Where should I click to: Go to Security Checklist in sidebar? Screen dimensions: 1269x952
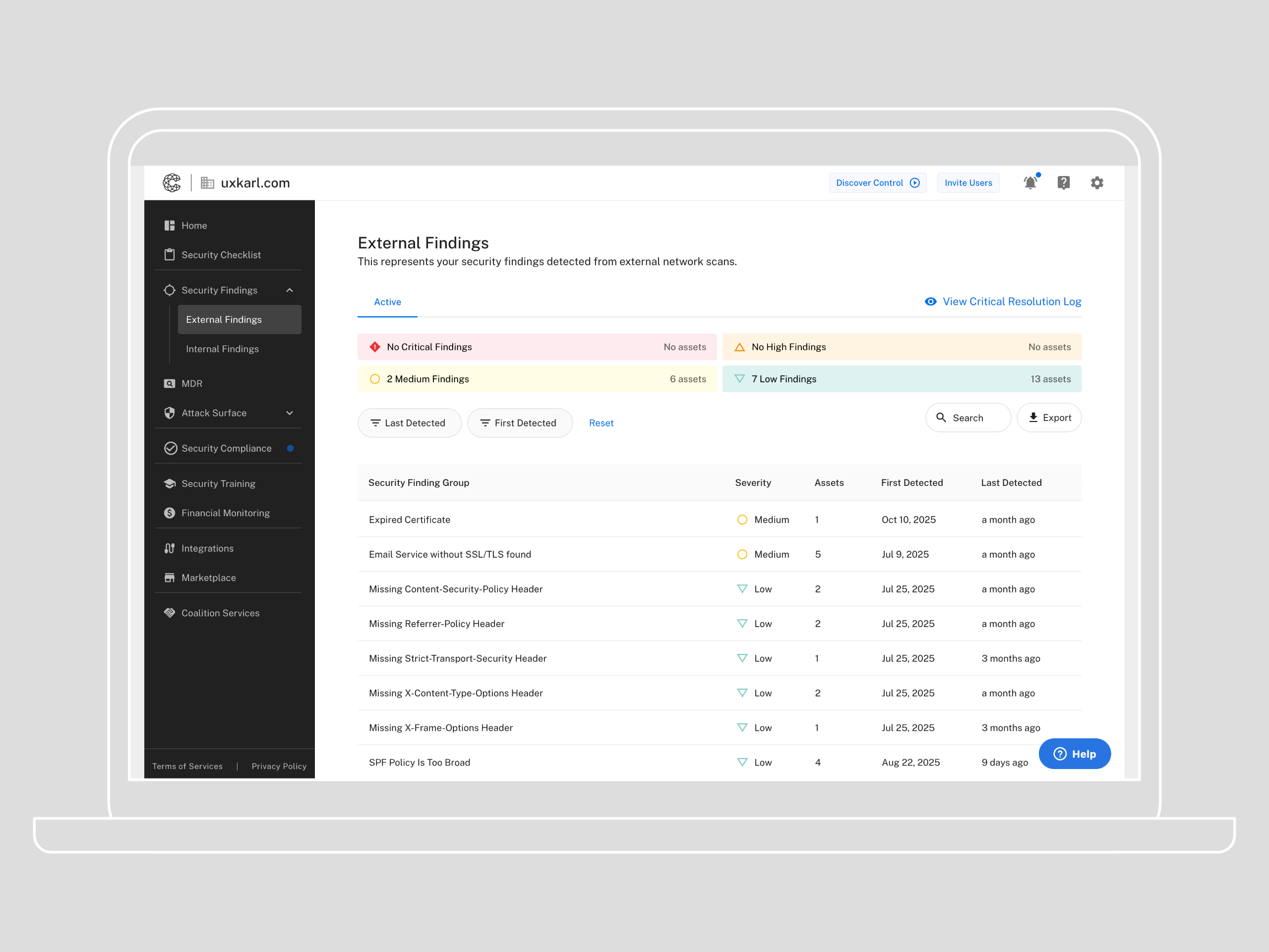click(221, 255)
